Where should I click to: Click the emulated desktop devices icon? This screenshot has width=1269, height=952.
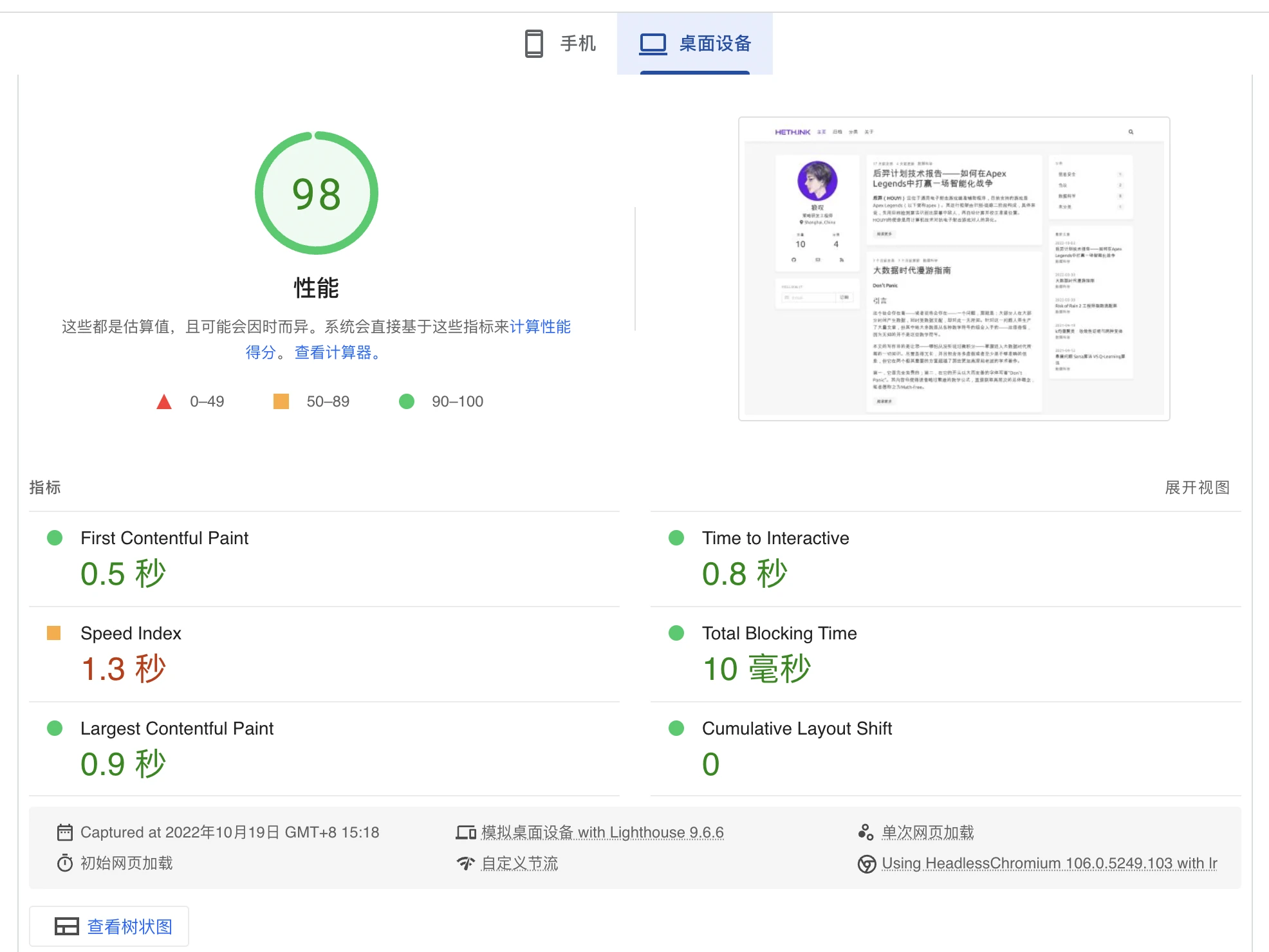click(x=465, y=832)
